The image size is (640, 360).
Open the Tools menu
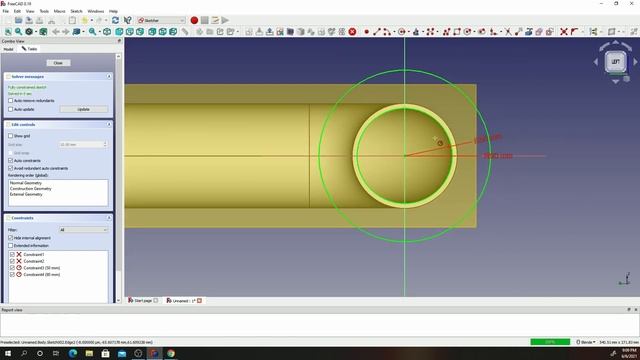click(x=44, y=11)
